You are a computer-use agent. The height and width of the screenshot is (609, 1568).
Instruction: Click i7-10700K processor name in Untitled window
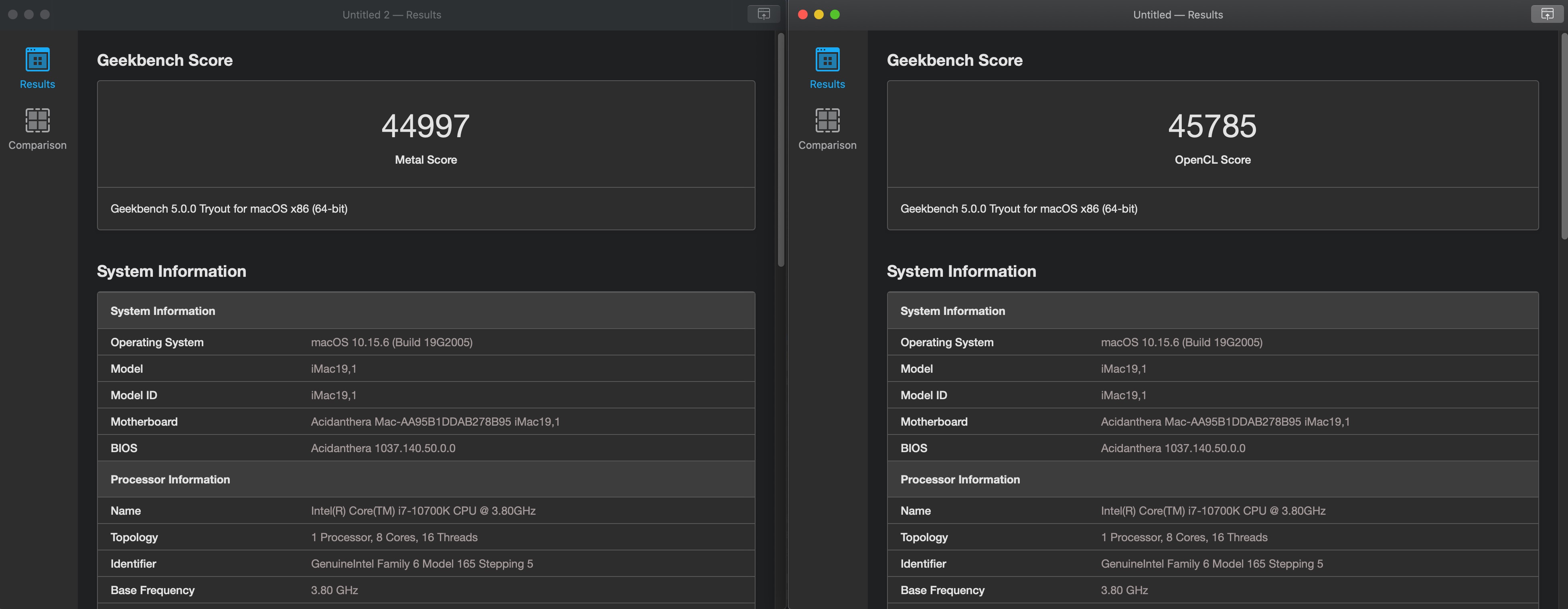click(1213, 511)
